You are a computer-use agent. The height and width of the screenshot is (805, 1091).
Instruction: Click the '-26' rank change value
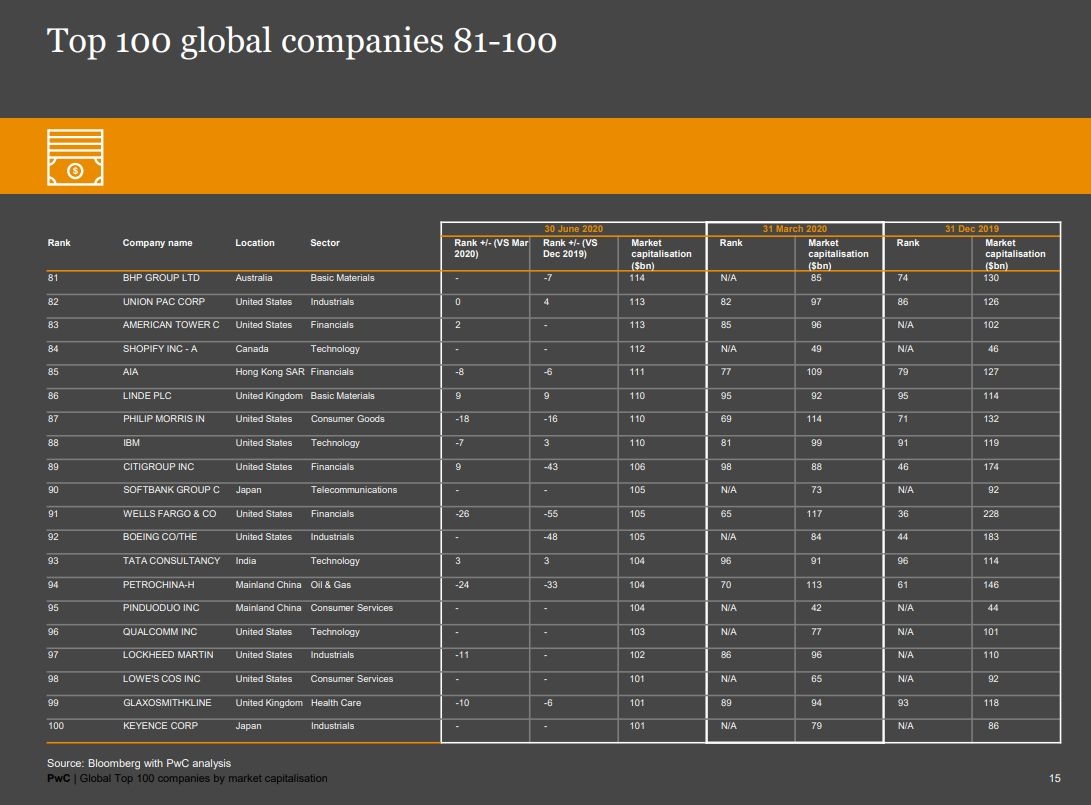(462, 513)
